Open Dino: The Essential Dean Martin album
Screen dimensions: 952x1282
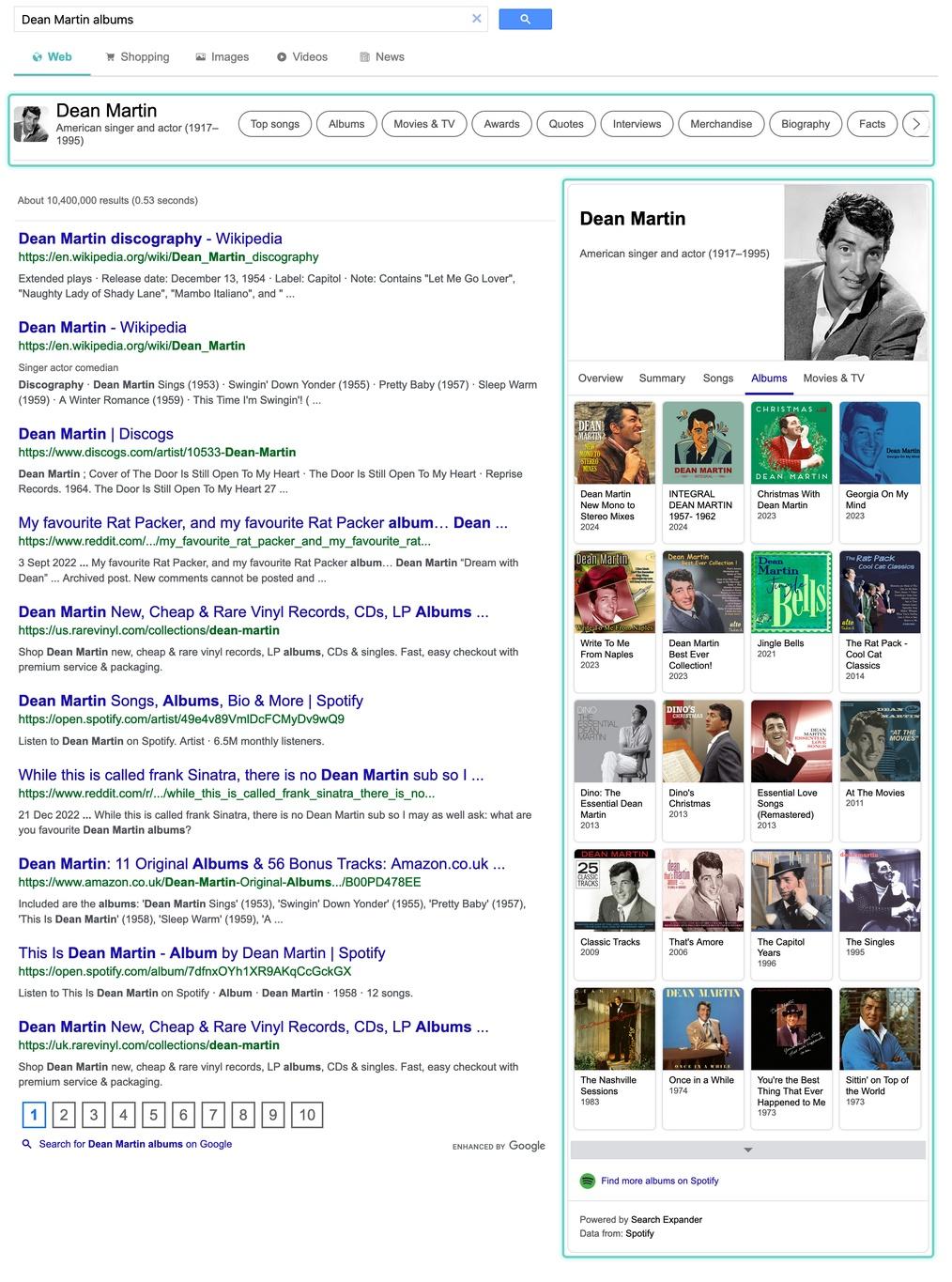pos(615,770)
